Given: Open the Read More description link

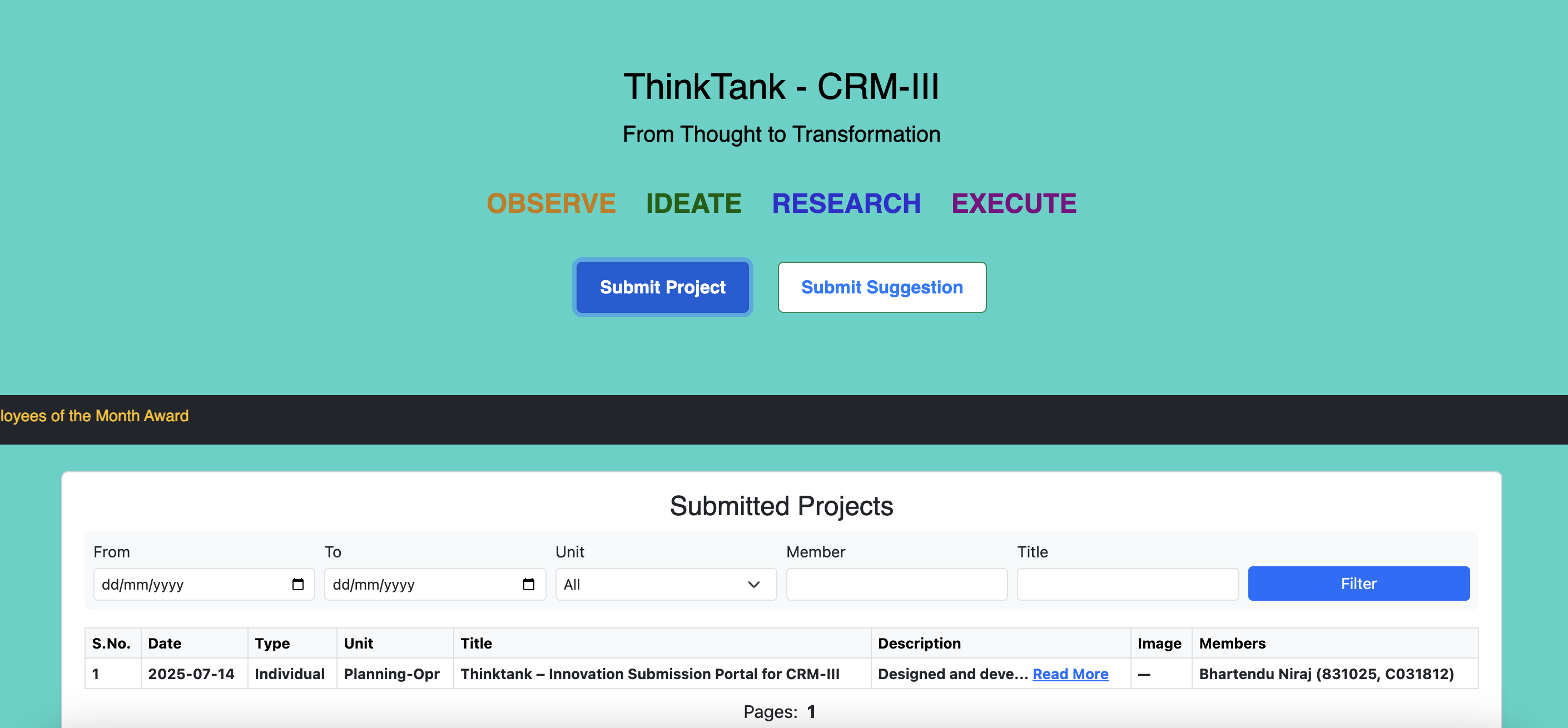Looking at the screenshot, I should pyautogui.click(x=1069, y=674).
